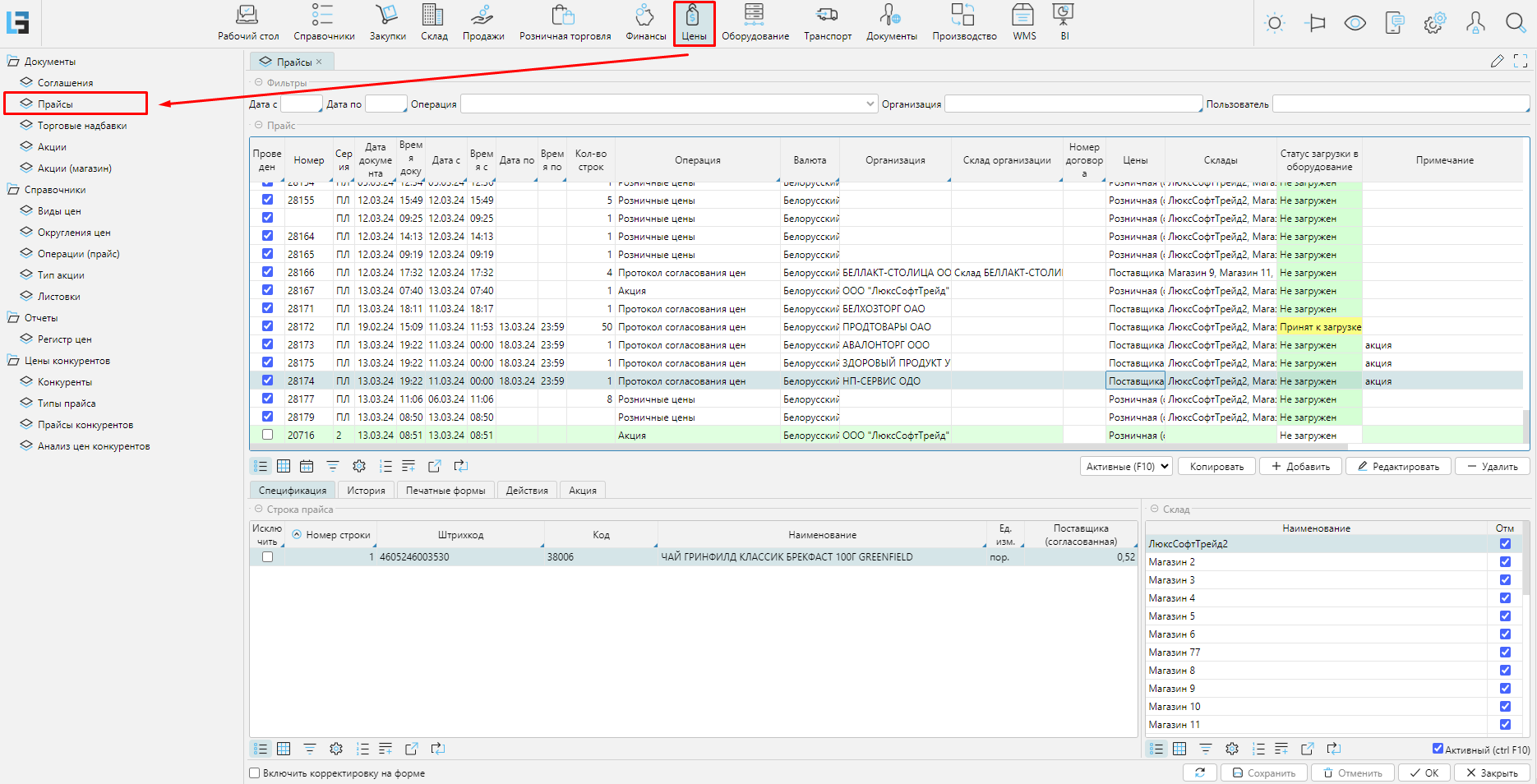The image size is (1537, 784).
Task: Click the Производство module icon
Action: (963, 16)
